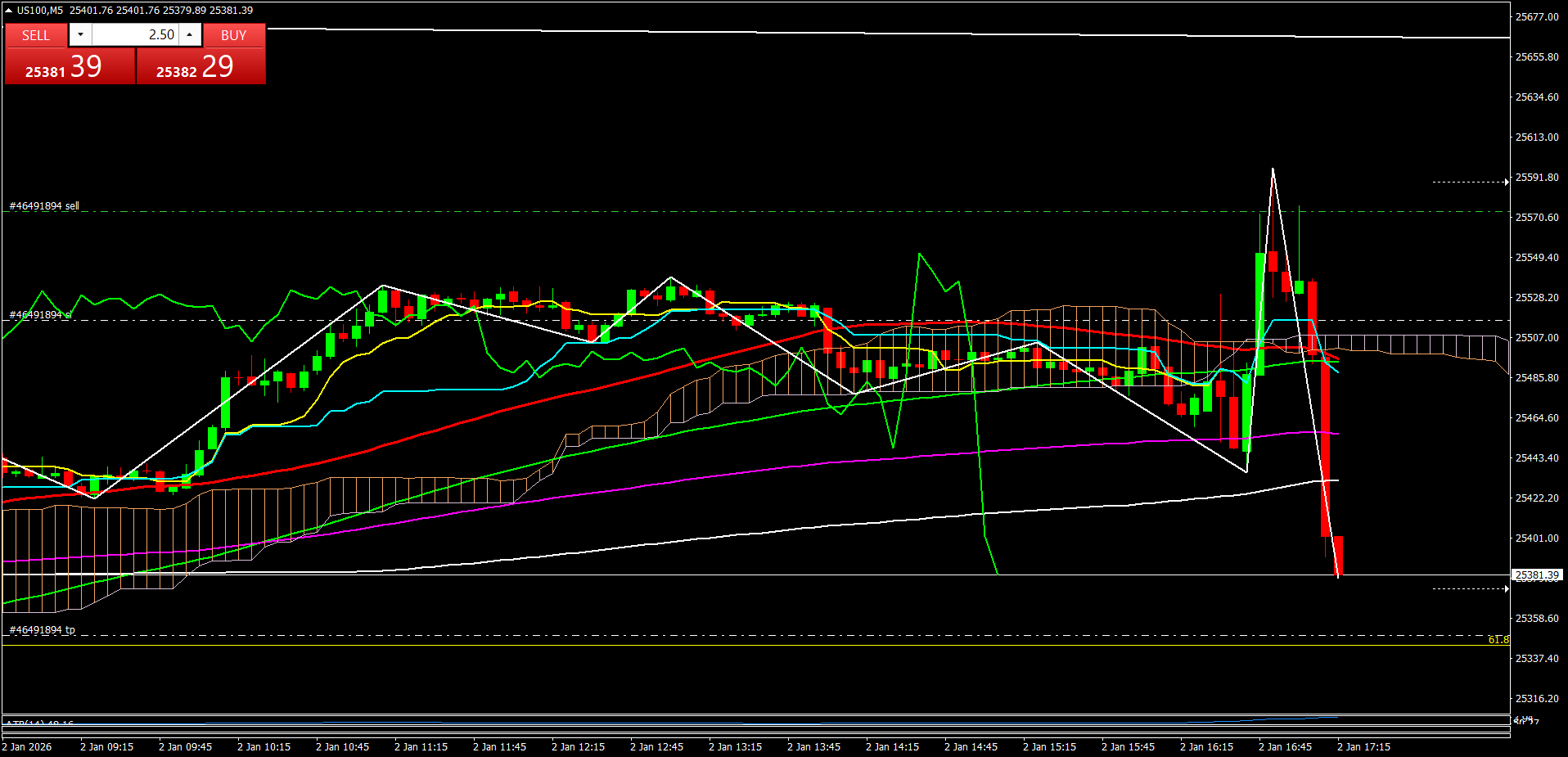Click the lower dotted arrow marker below current price

click(1471, 588)
